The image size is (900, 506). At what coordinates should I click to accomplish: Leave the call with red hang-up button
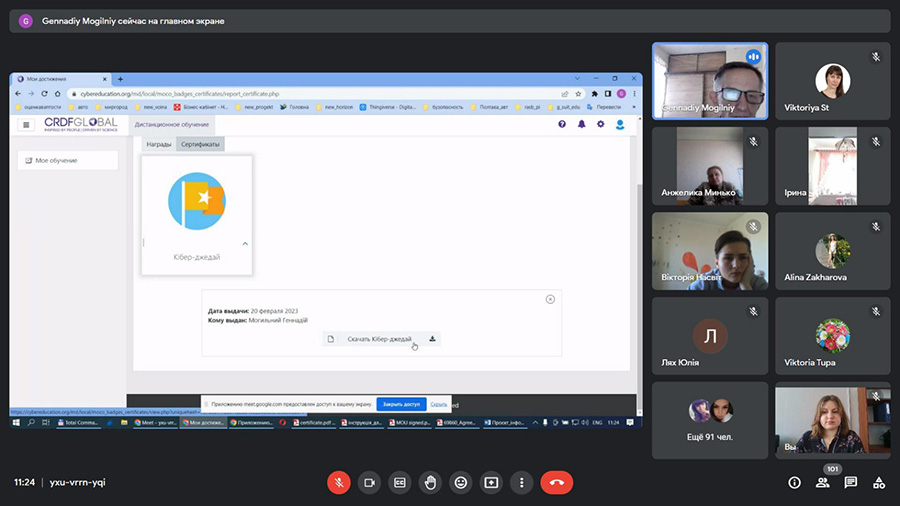coord(557,482)
